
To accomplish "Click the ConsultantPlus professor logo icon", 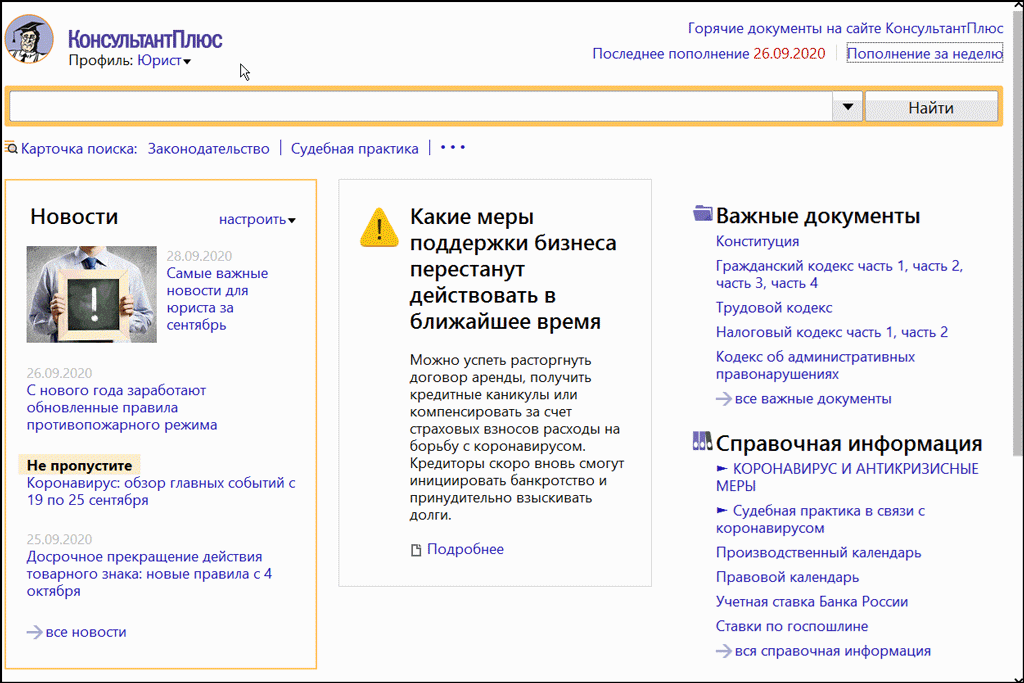I will coord(29,39).
